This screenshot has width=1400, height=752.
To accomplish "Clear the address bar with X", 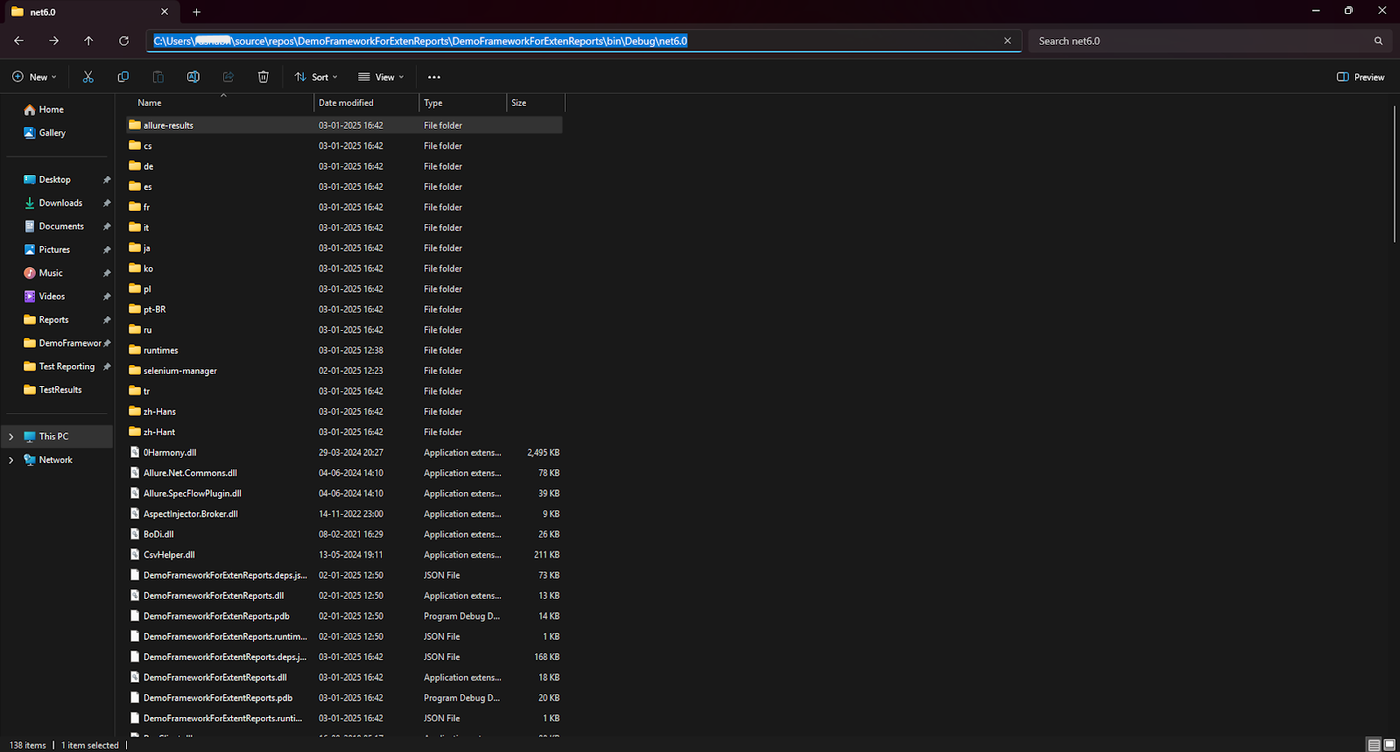I will (1008, 41).
